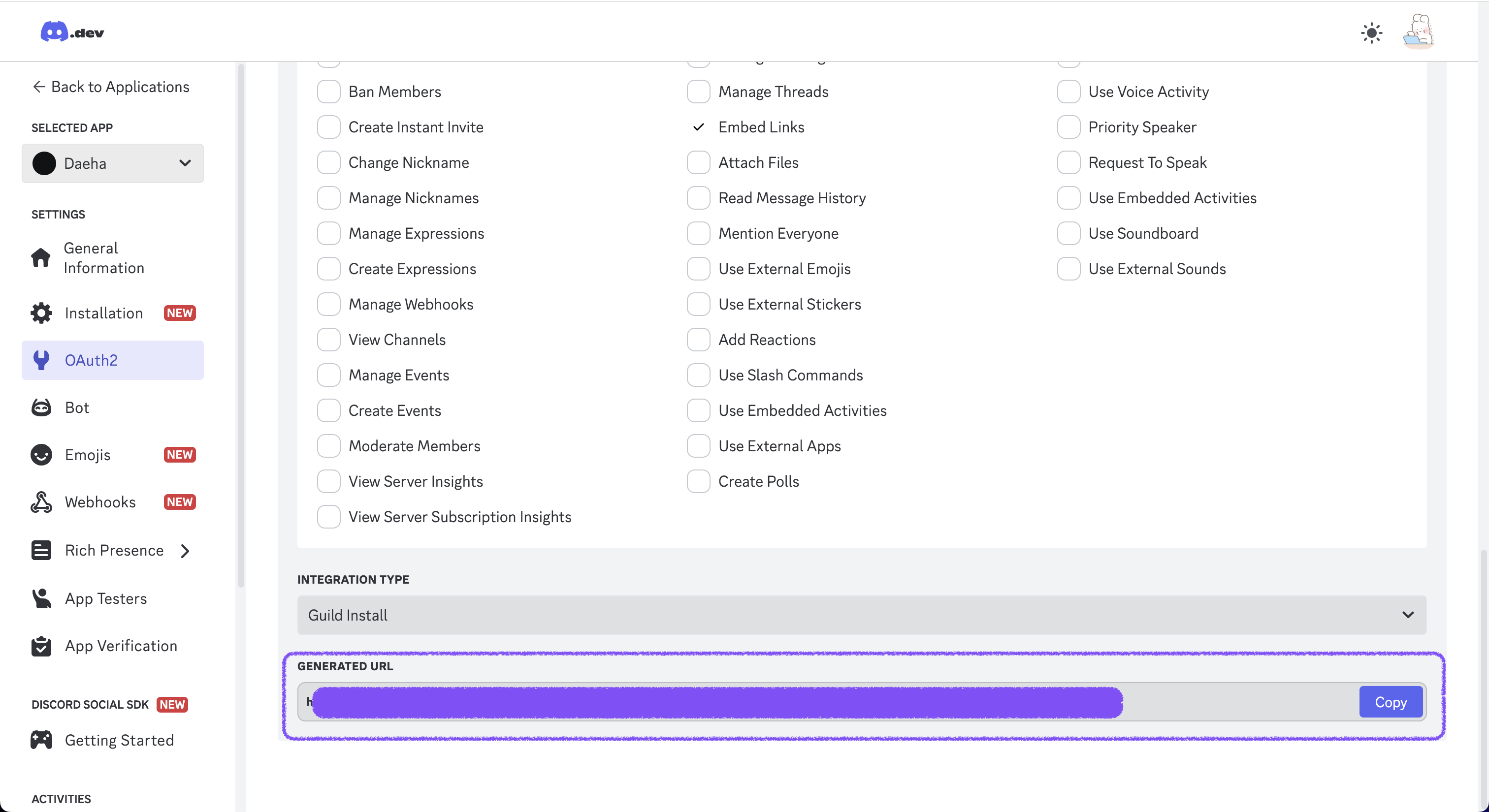Enable Use External Emojis permission
This screenshot has height=812, width=1489.
[698, 269]
